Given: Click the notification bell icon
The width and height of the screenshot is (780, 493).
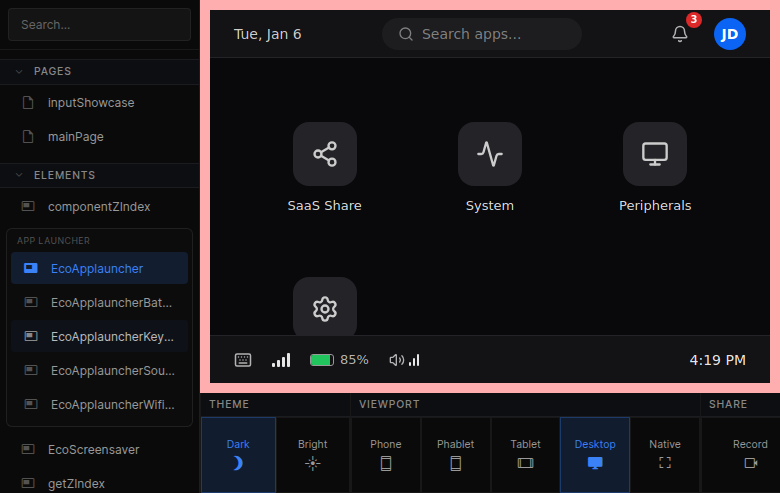Looking at the screenshot, I should pyautogui.click(x=680, y=34).
